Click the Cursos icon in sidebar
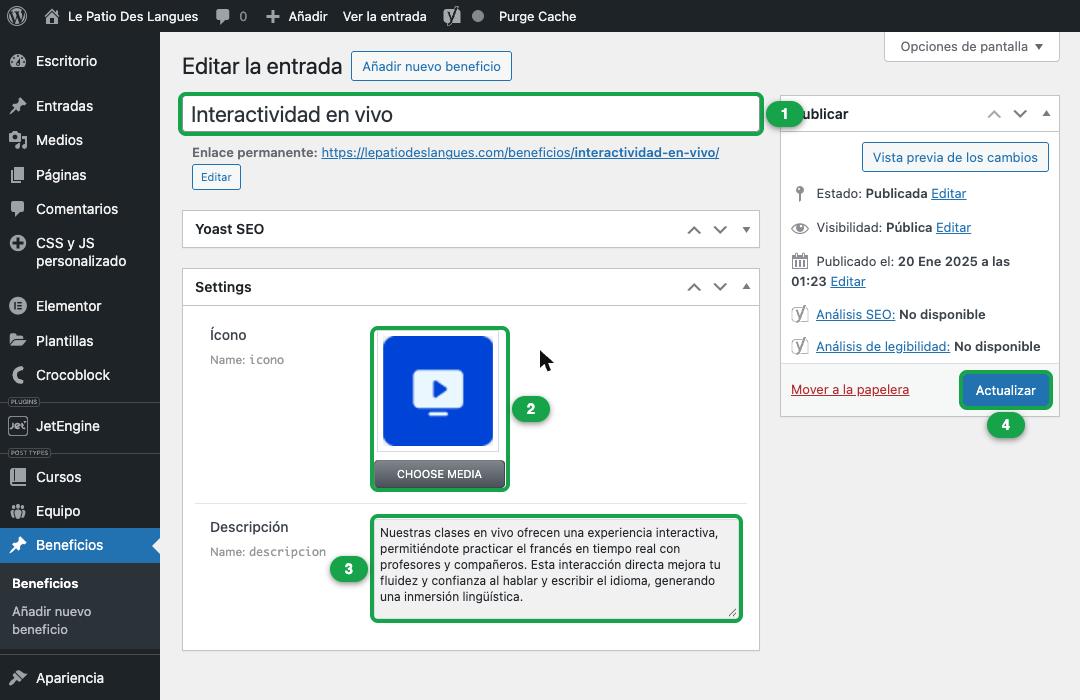Screen dimensions: 1080x700 (18, 477)
